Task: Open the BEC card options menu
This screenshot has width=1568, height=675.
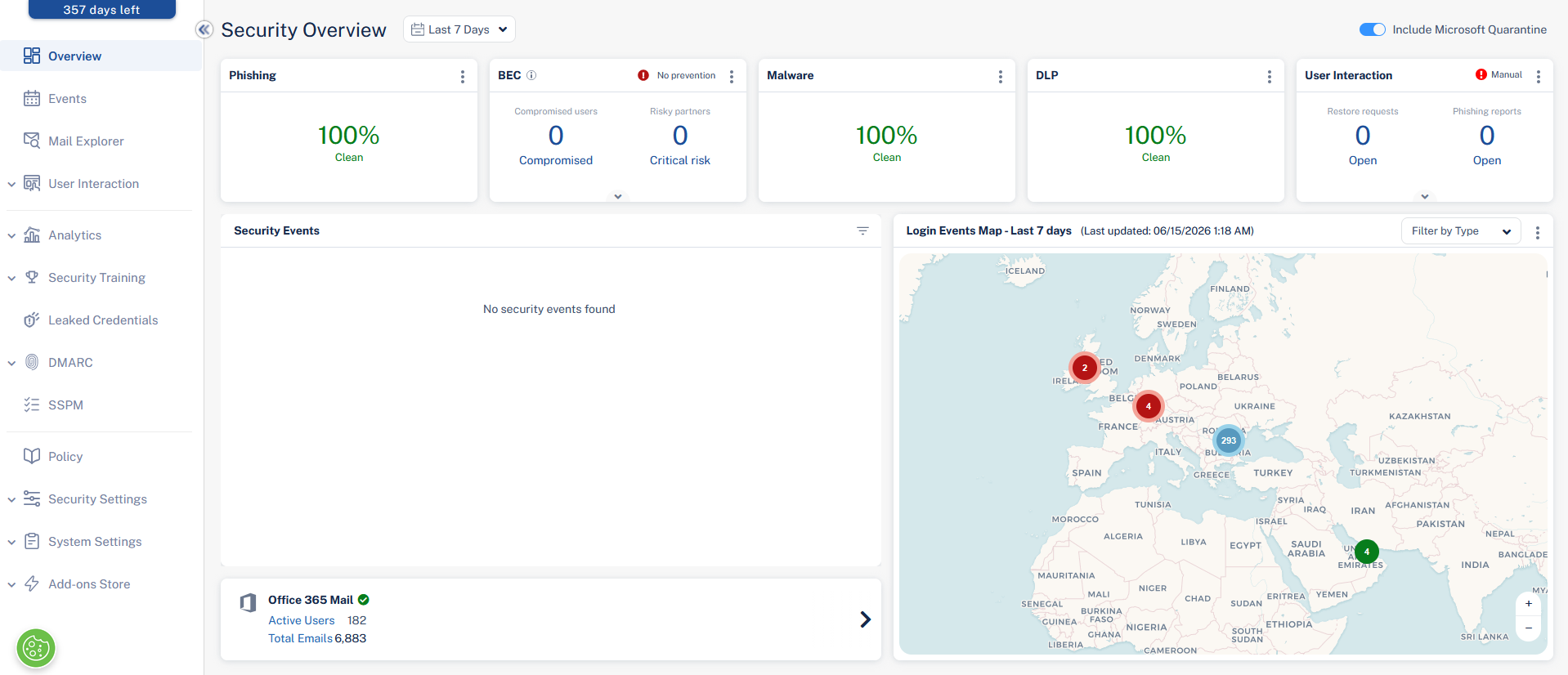Action: [732, 76]
